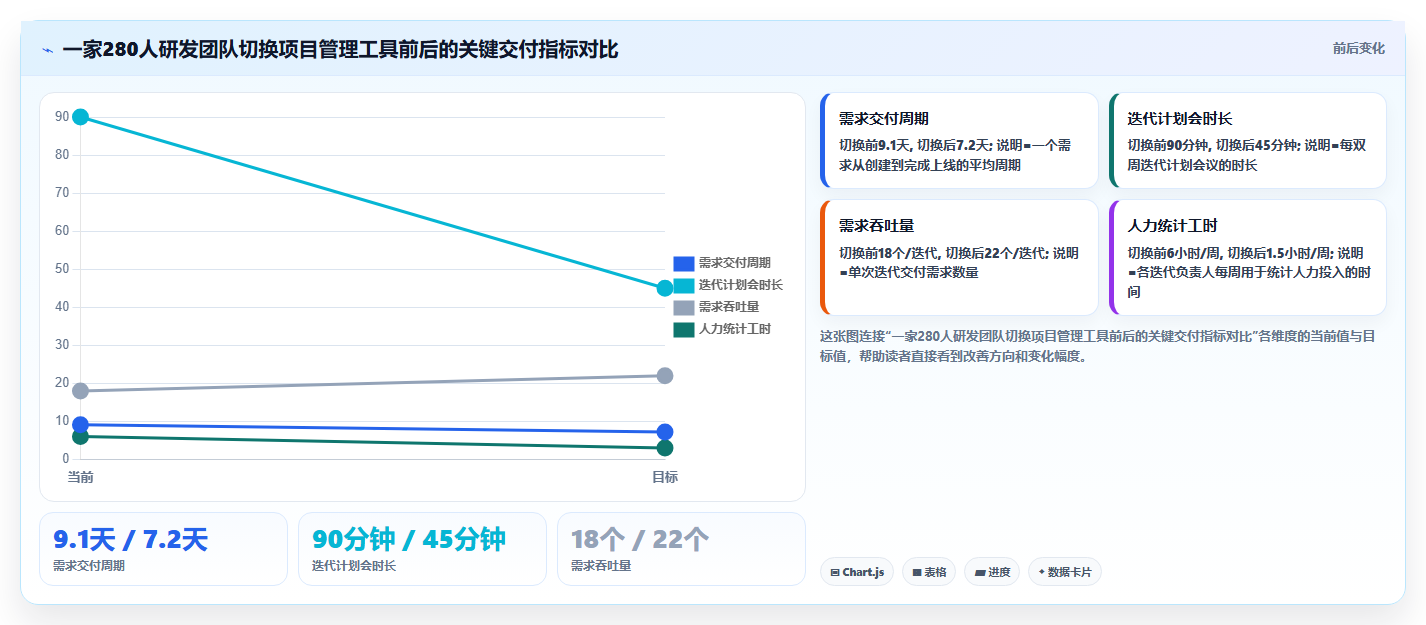Click the 18个 / 22个 stat value

pos(640,540)
